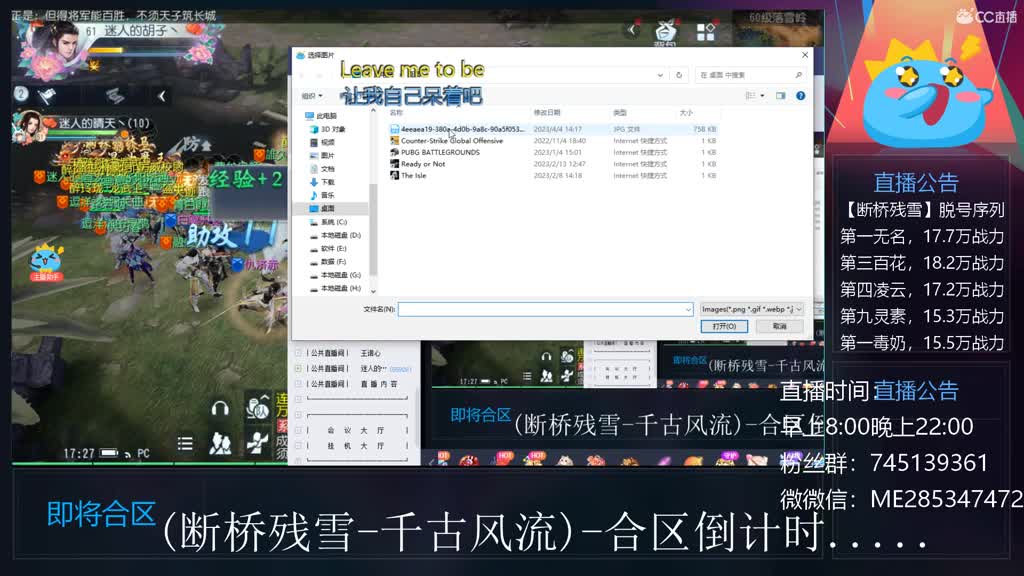Open 本地磁盘 (G:) drive
Viewport: 1024px width, 576px height.
pyautogui.click(x=335, y=275)
